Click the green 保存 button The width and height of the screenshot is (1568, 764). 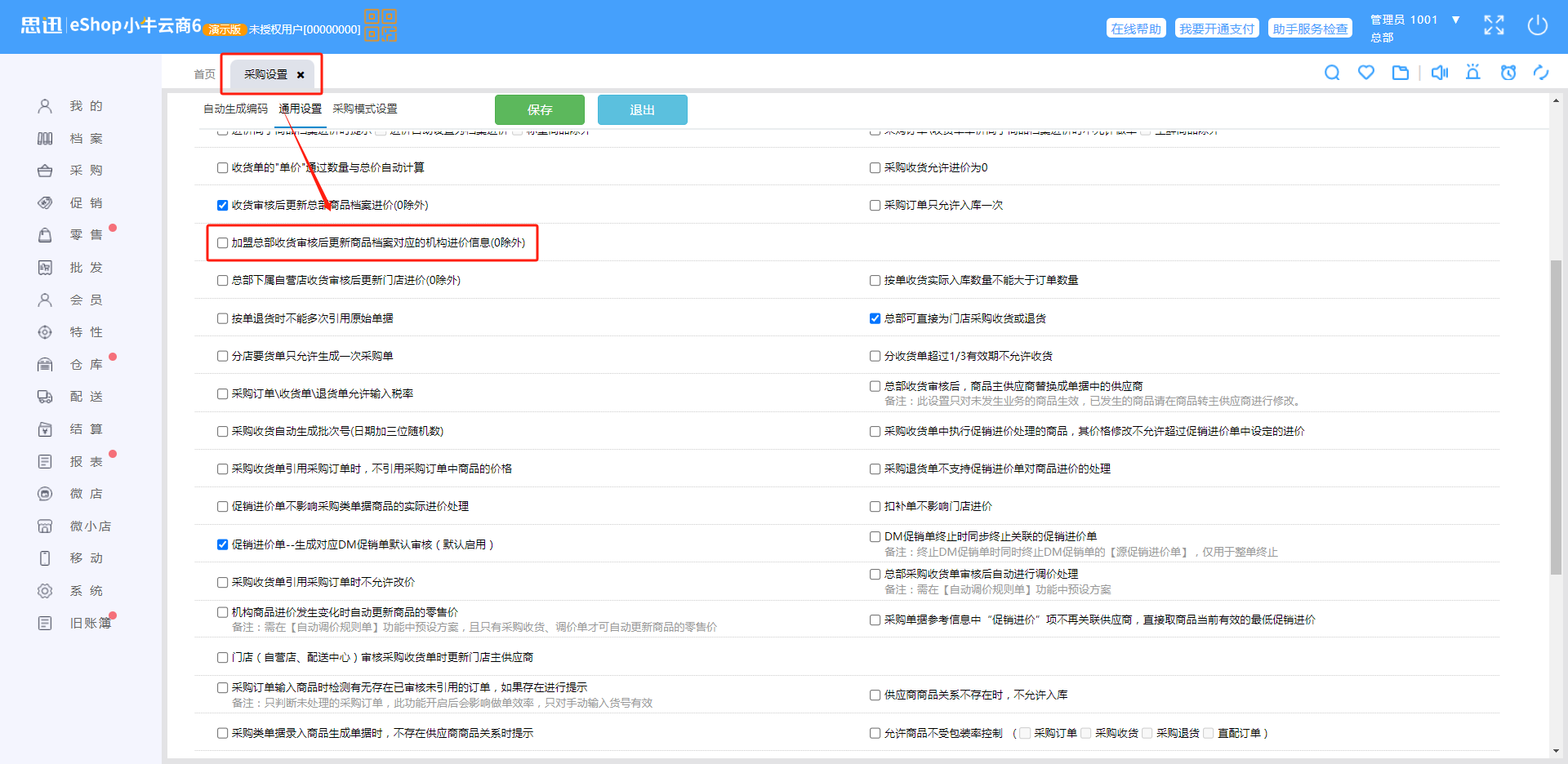pyautogui.click(x=539, y=110)
